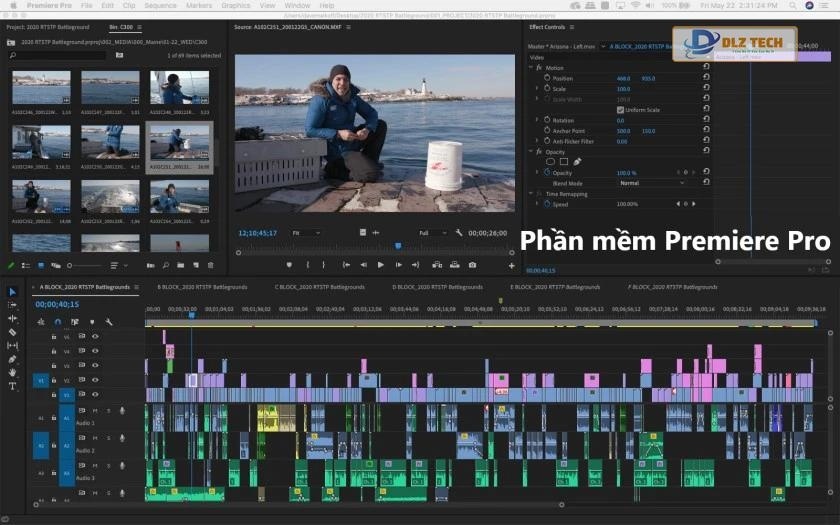Click New Item icon in Project panel
The height and width of the screenshot is (525, 840).
tap(196, 266)
